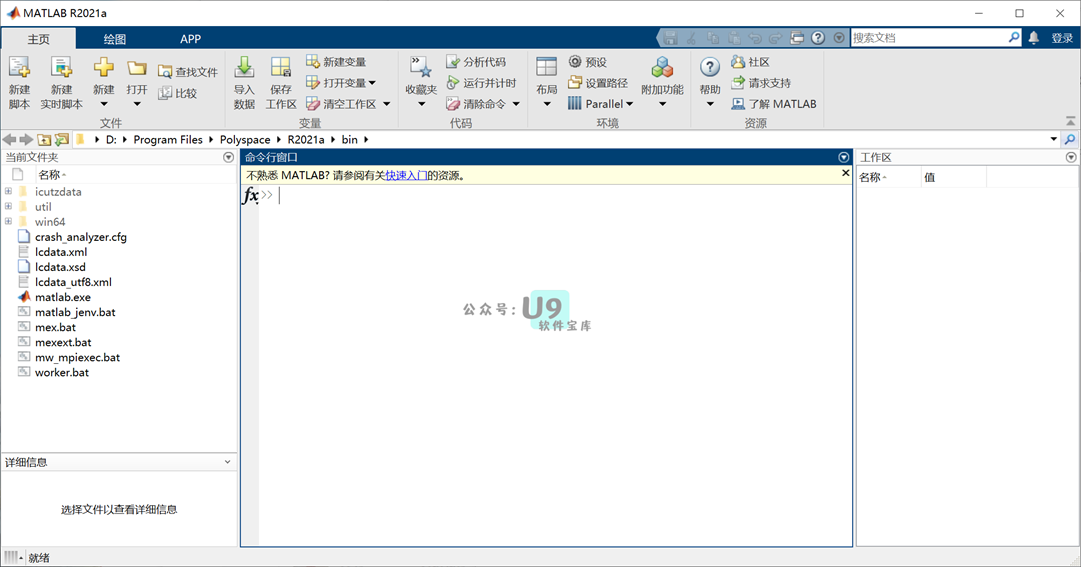Click the 值 column header in workspace
The width and height of the screenshot is (1081, 567).
[954, 177]
